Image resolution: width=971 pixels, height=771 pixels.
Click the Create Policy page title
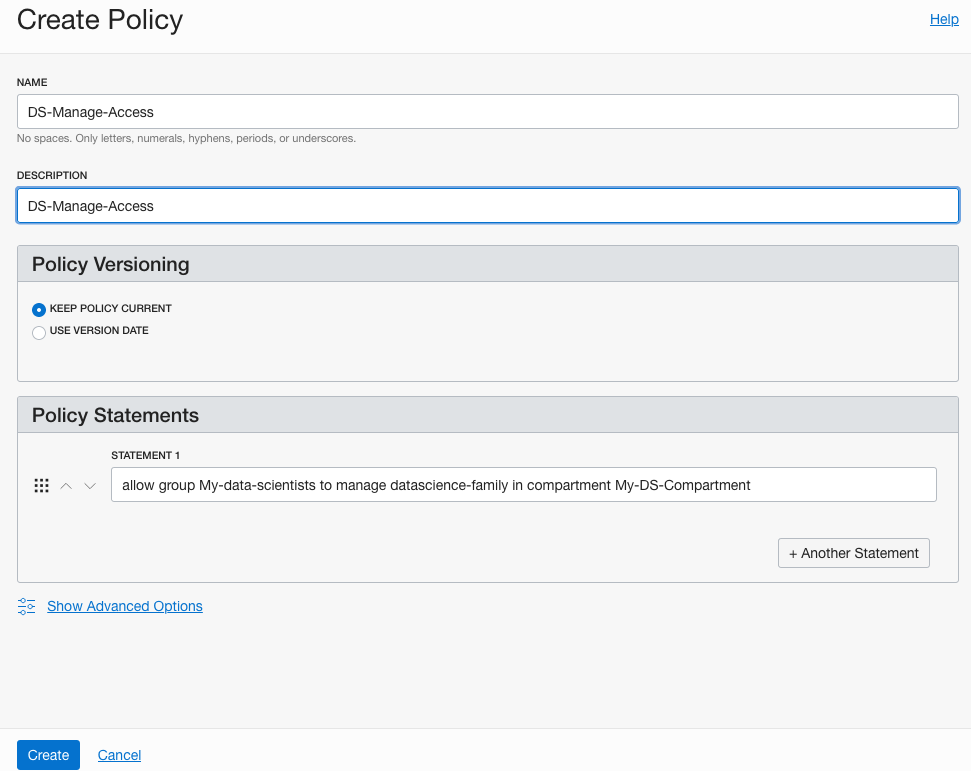point(100,20)
